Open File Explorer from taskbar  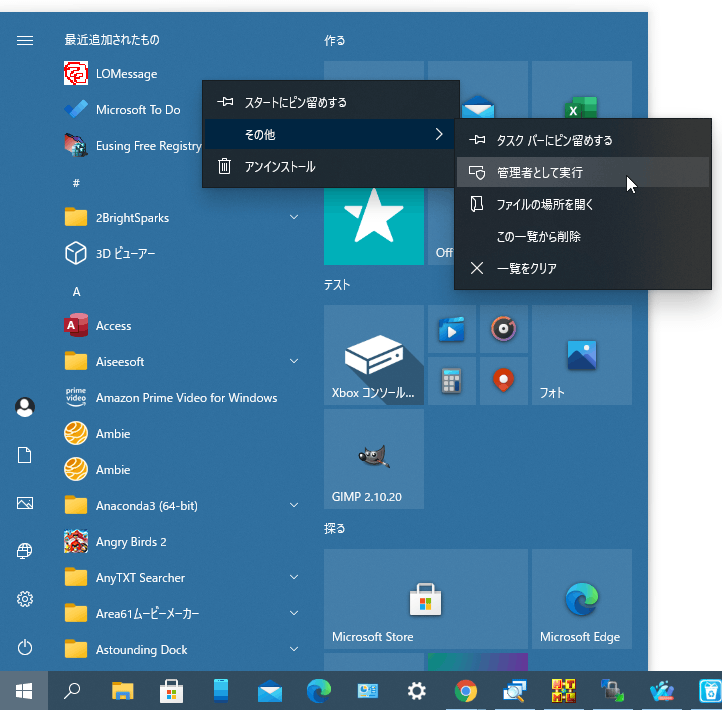pos(122,691)
